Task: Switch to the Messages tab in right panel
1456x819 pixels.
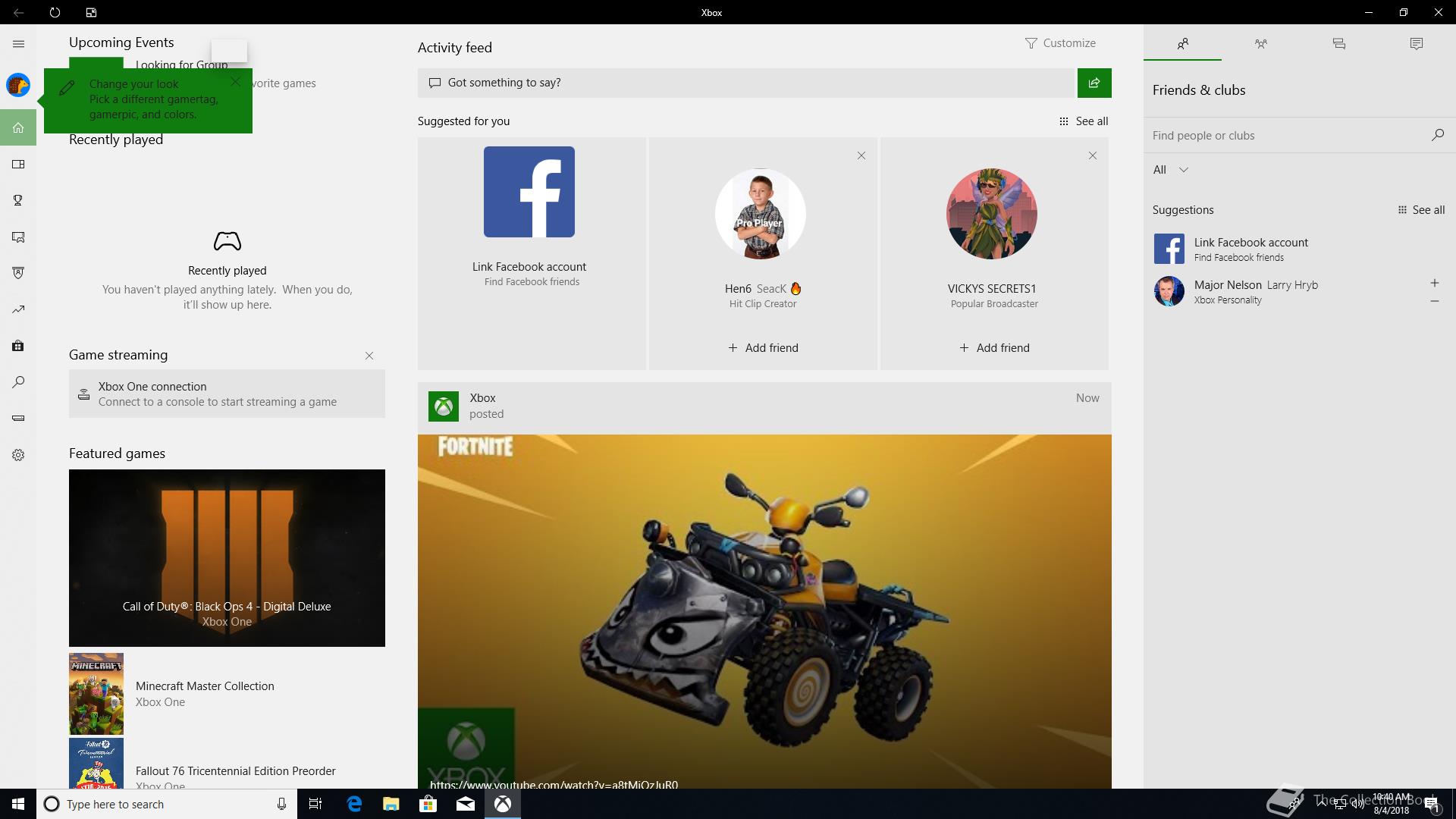Action: (1338, 44)
